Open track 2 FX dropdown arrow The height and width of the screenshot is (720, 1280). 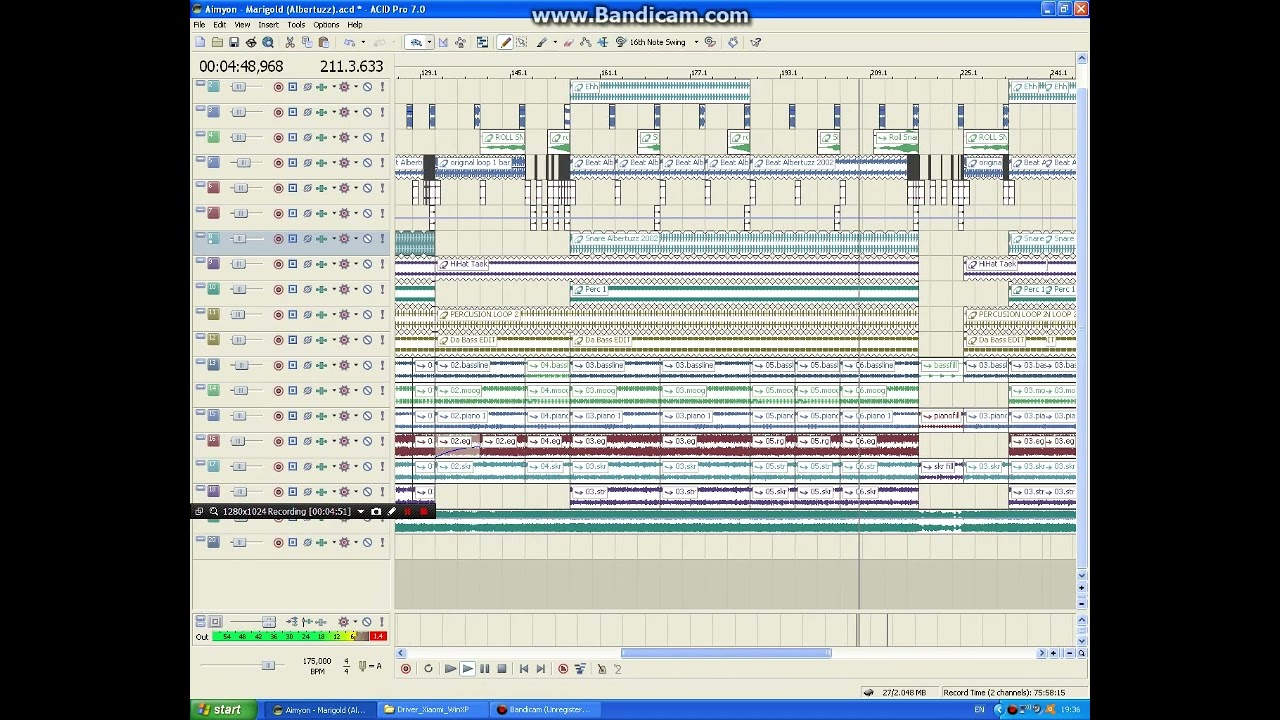click(332, 87)
